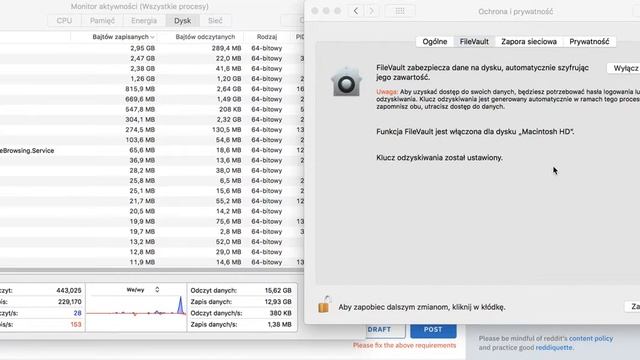The image size is (640, 360).
Task: Switch to CPU tab in Activity Monitor
Action: pyautogui.click(x=64, y=20)
